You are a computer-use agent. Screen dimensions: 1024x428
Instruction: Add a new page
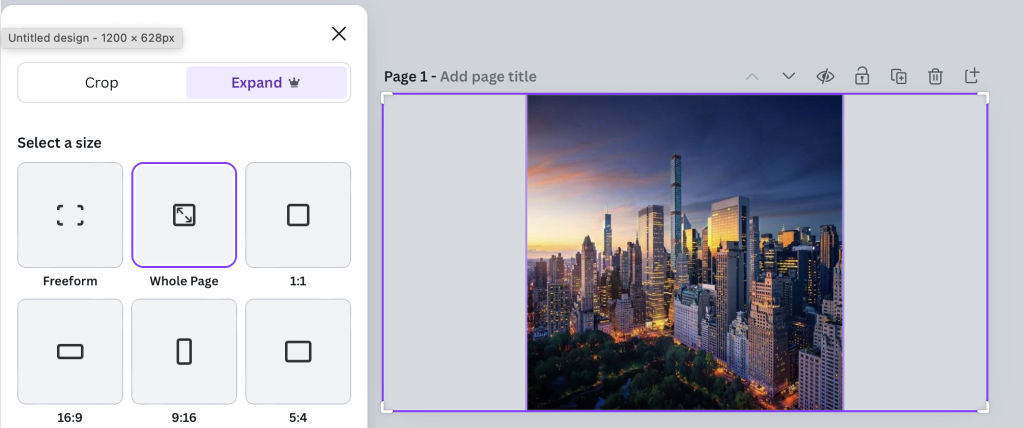click(971, 77)
